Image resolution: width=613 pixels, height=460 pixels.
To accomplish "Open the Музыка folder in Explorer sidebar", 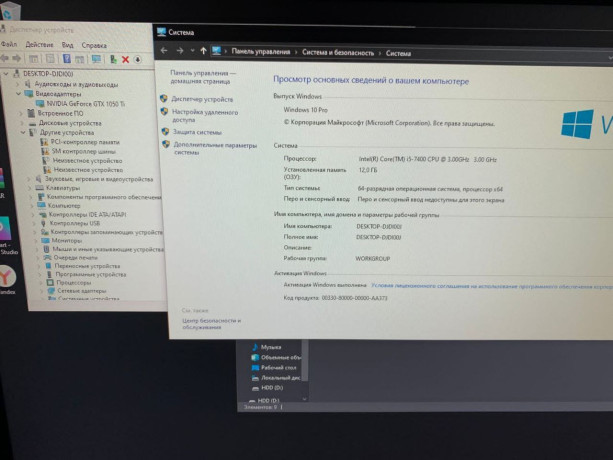I will pos(271,346).
